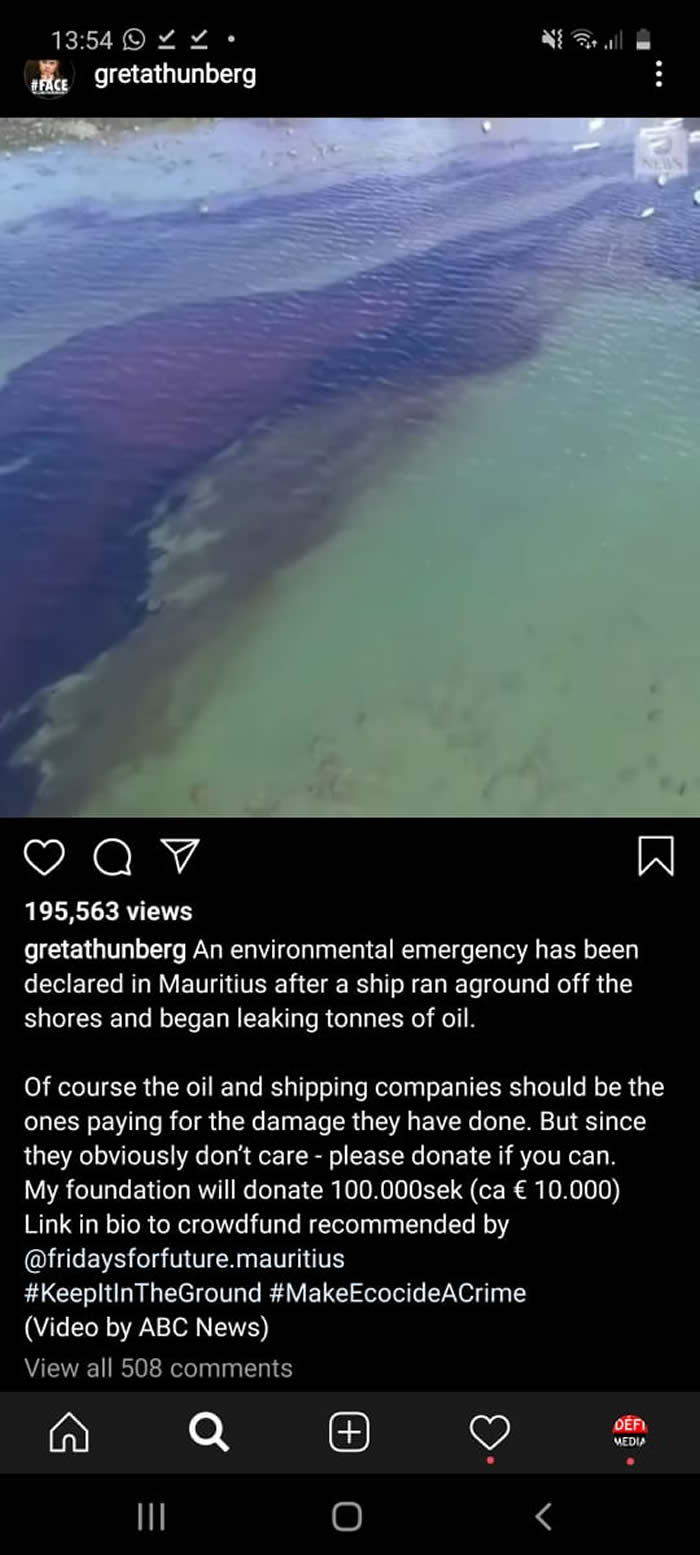Open three-dot post options menu

(658, 74)
